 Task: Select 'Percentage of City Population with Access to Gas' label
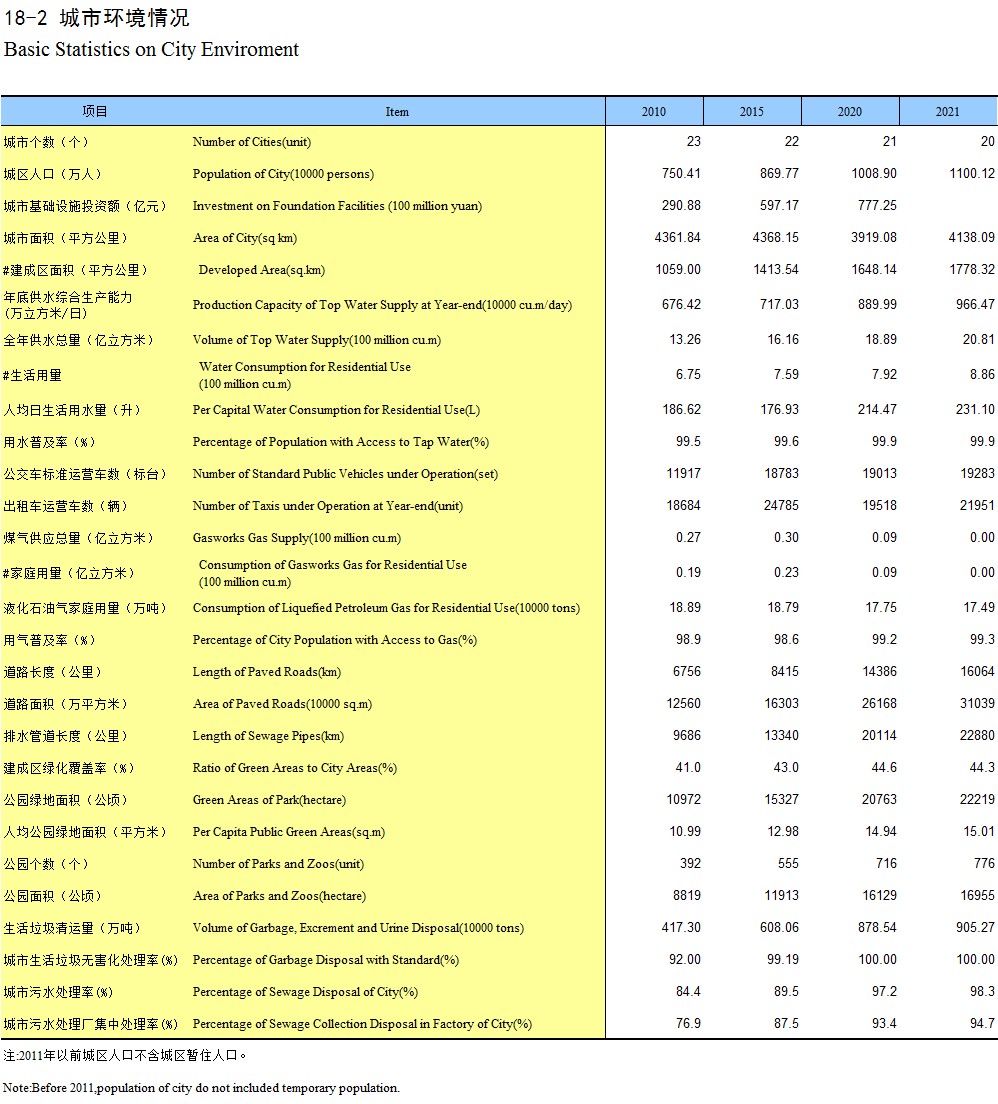(335, 640)
